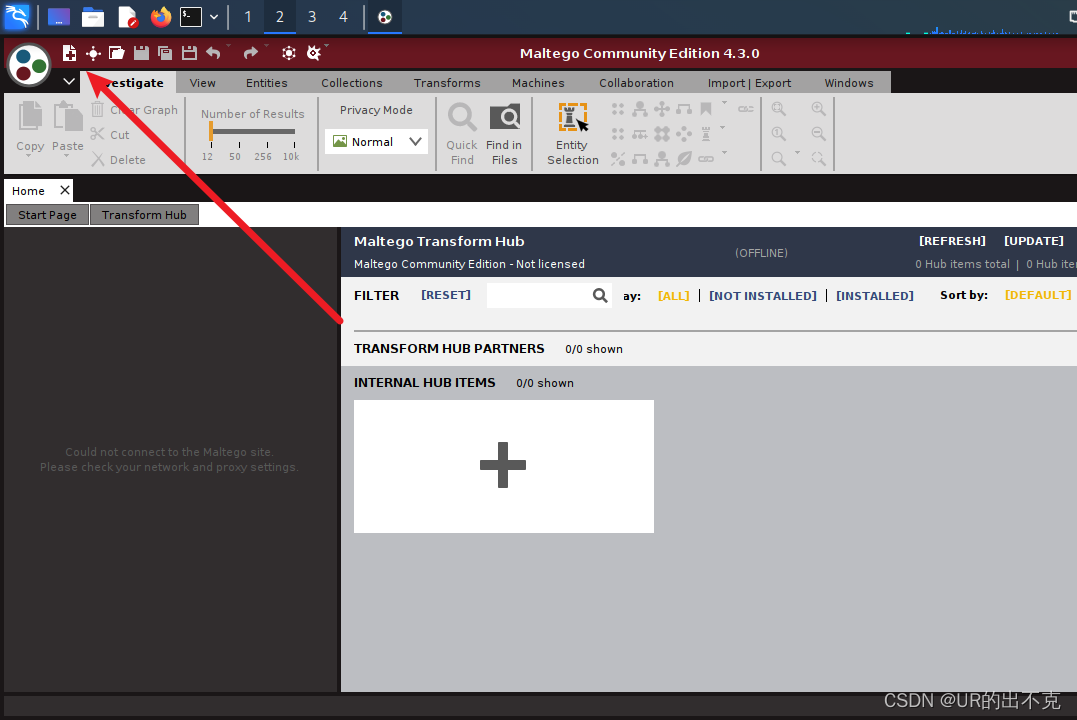Switch to the View ribbon tab
The width and height of the screenshot is (1077, 720).
[x=203, y=82]
